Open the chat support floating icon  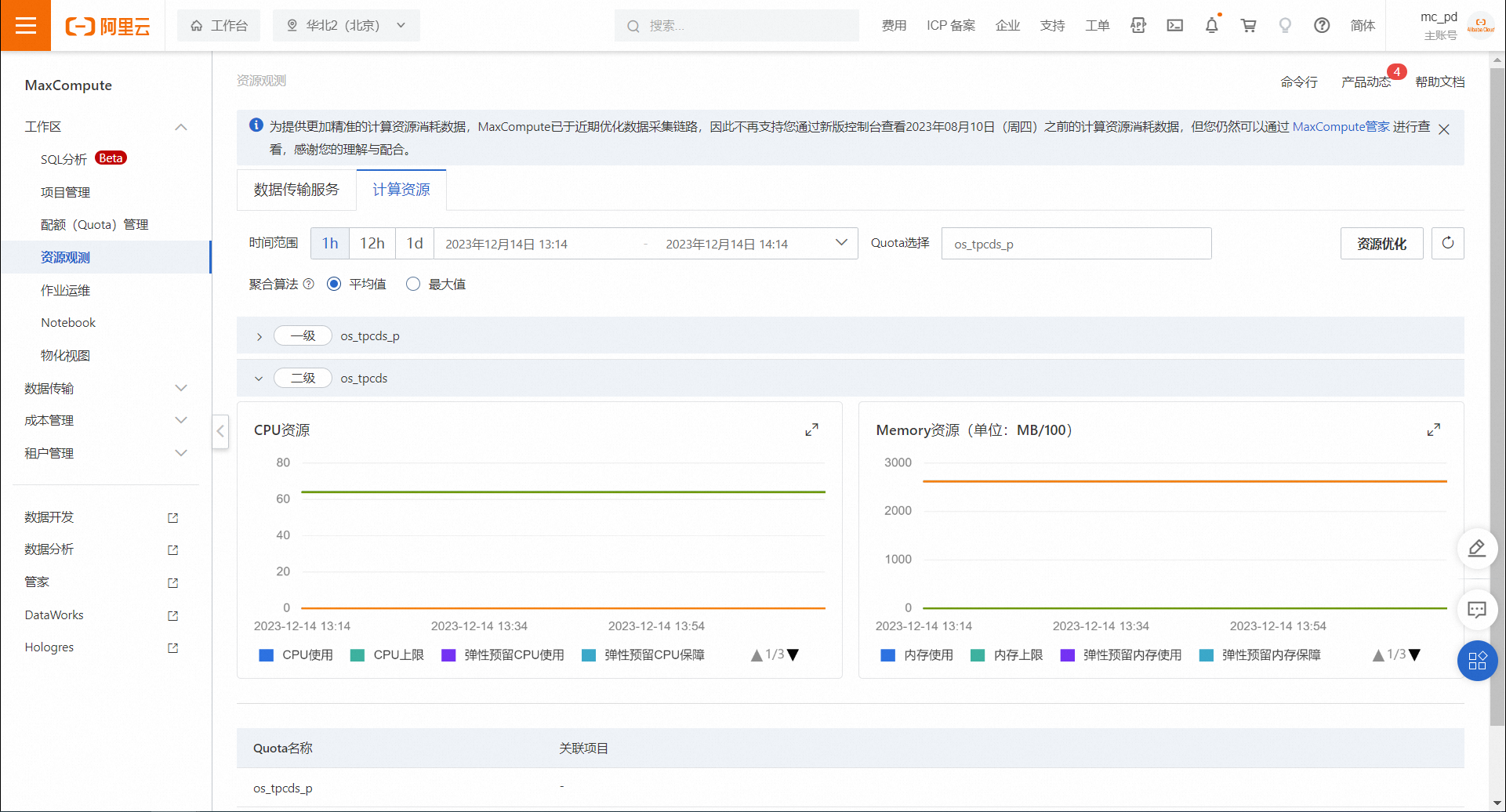(1477, 610)
